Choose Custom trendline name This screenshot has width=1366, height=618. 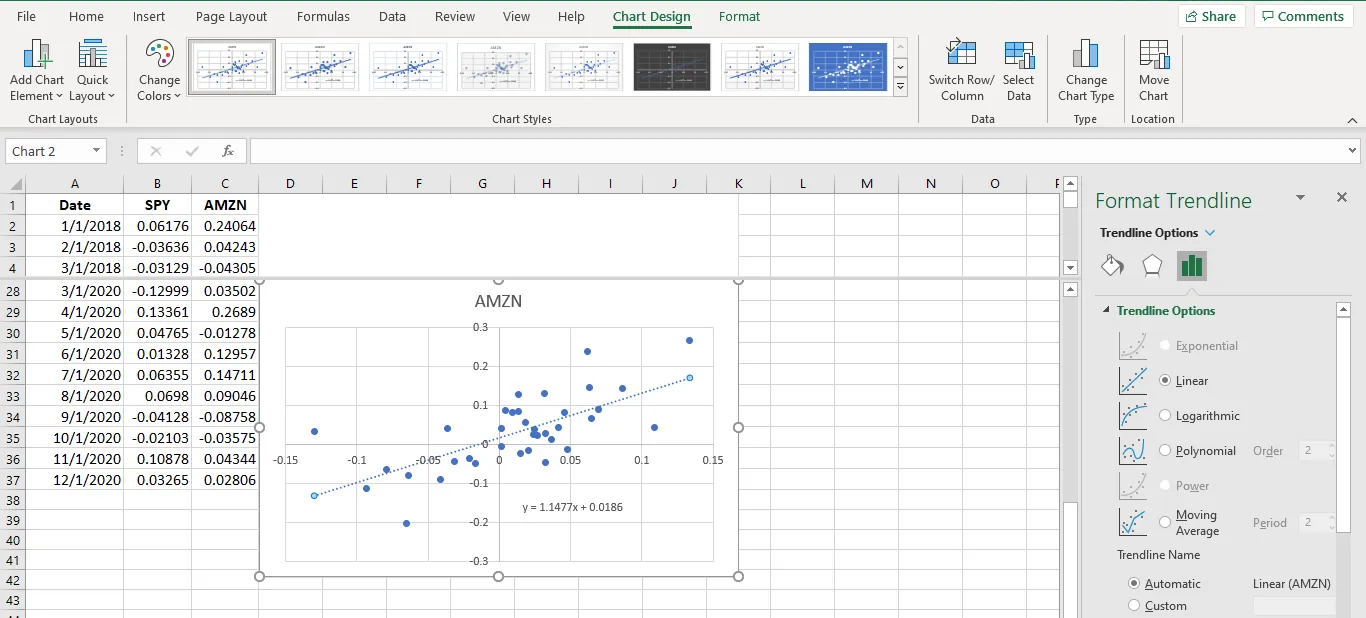(x=1135, y=605)
